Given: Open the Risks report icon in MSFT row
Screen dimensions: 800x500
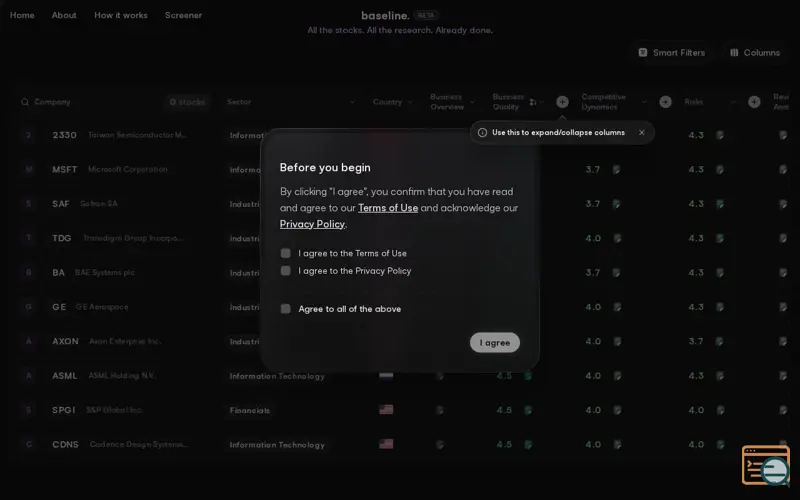Looking at the screenshot, I should (x=720, y=169).
